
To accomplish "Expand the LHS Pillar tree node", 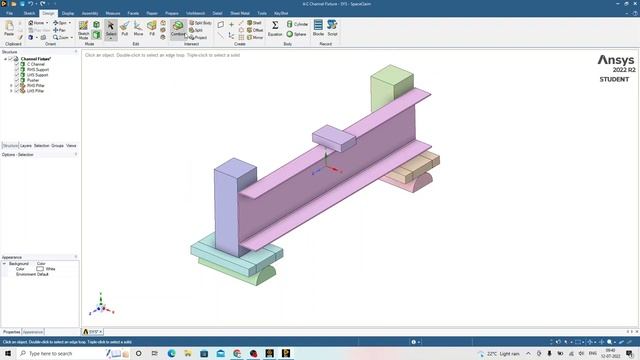I will [x=11, y=91].
